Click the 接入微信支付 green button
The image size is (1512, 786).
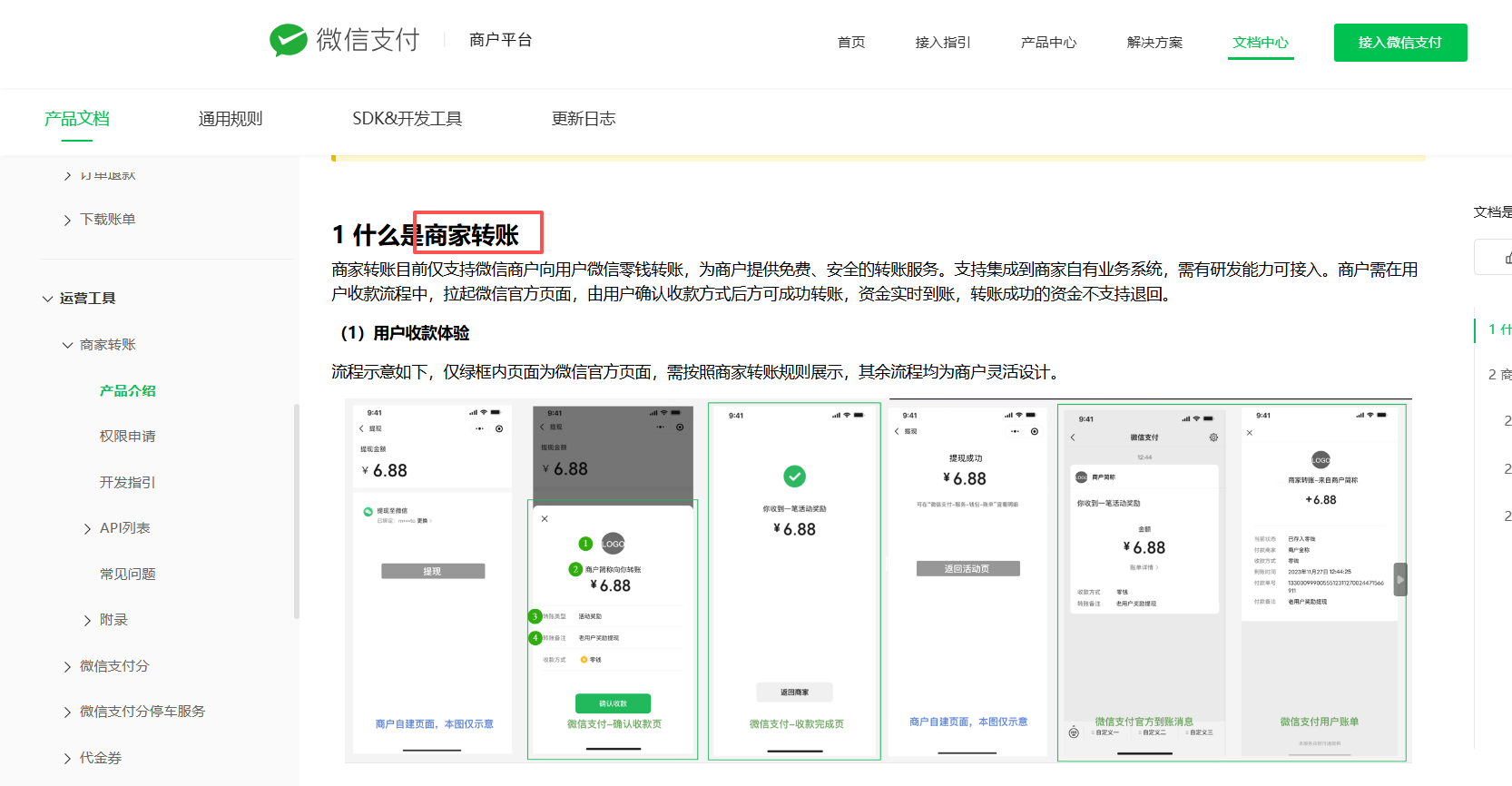click(x=1400, y=43)
